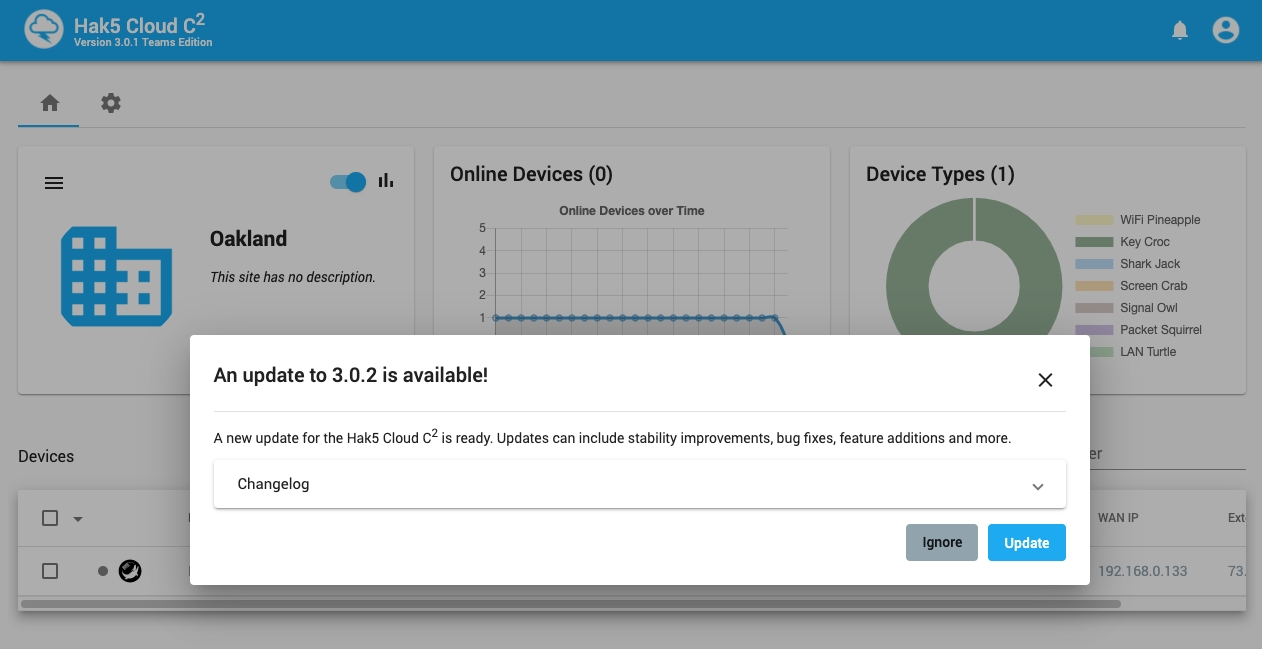The height and width of the screenshot is (649, 1262).
Task: Click the Hak5 Cloud C2 logo icon
Action: (44, 30)
